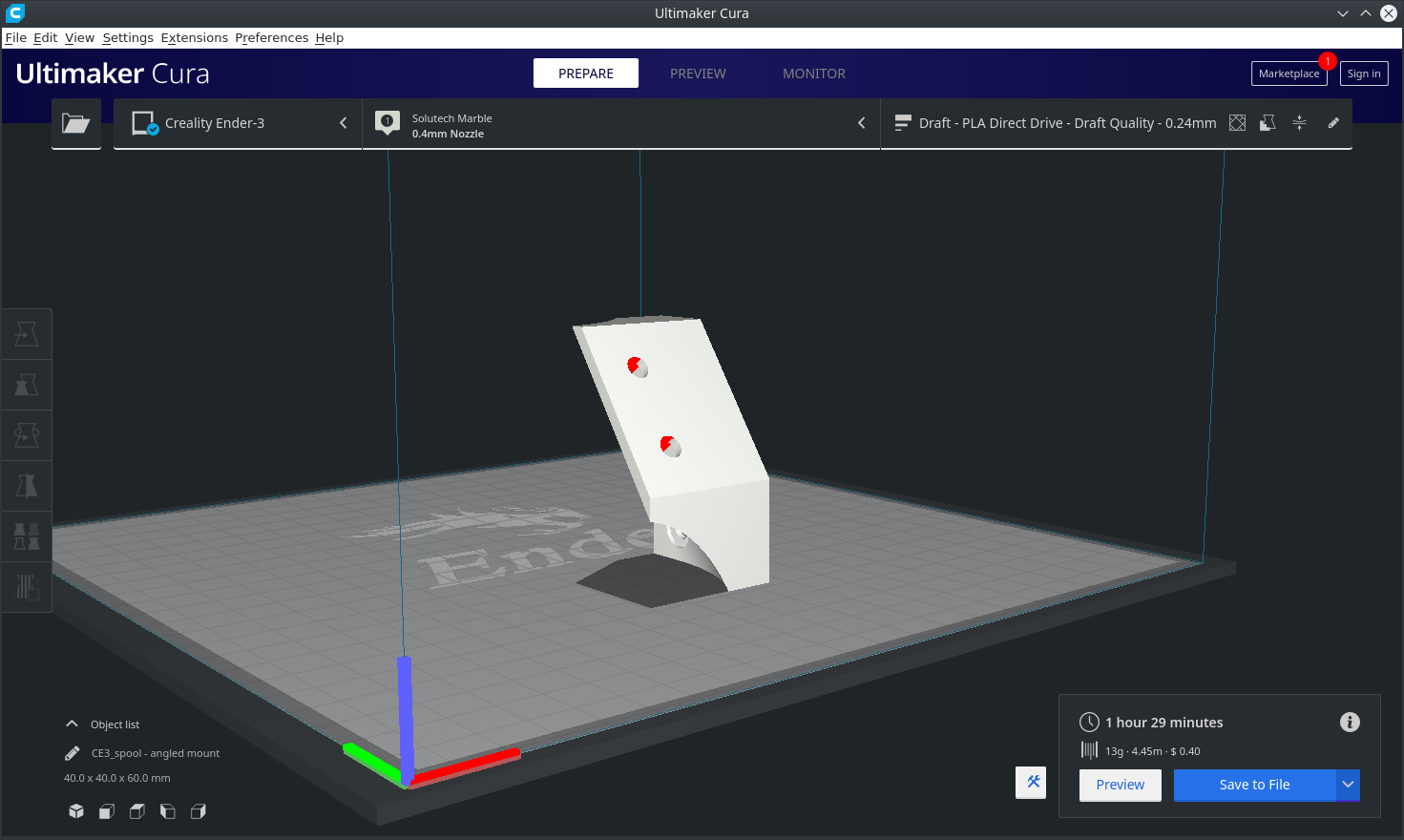The width and height of the screenshot is (1404, 840).
Task: Open the File menu
Action: [16, 37]
